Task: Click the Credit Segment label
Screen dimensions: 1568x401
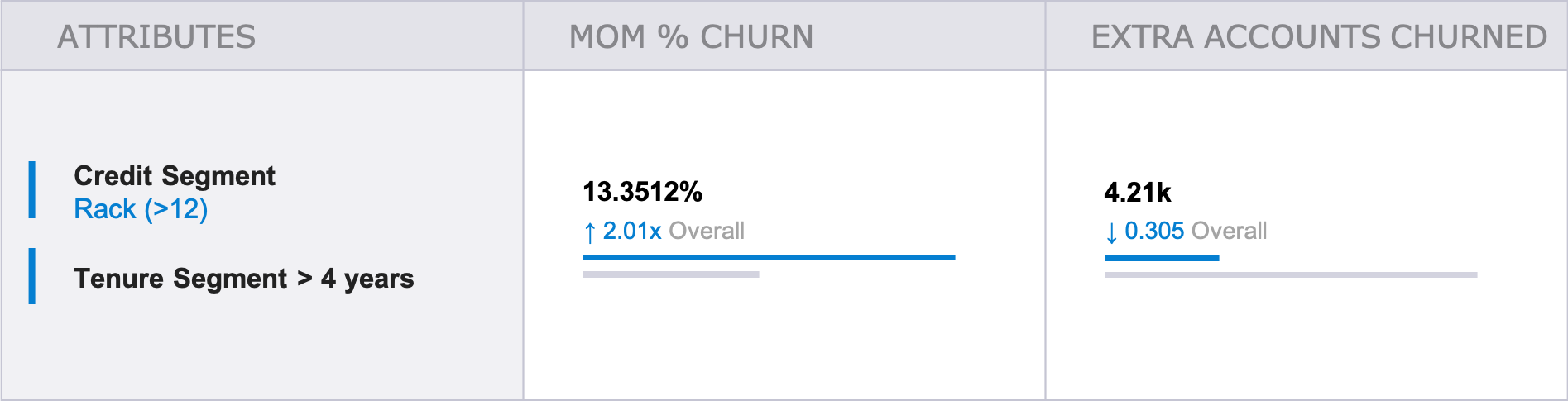Action: [x=175, y=175]
